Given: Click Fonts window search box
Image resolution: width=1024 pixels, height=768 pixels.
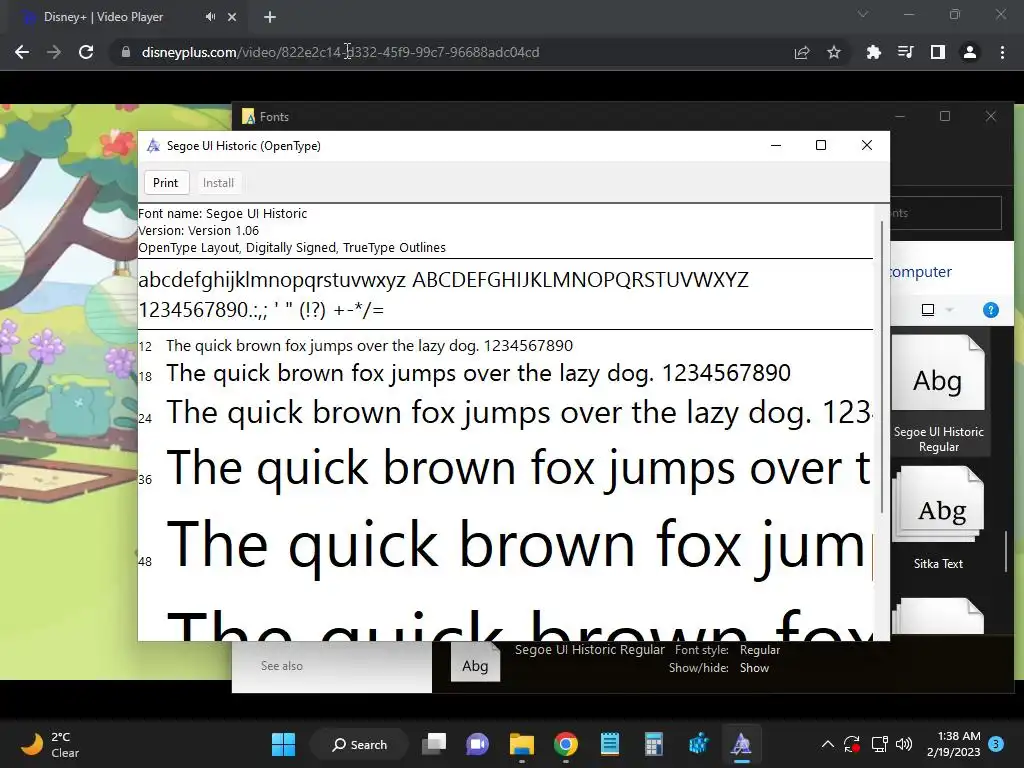Looking at the screenshot, I should click(x=946, y=213).
